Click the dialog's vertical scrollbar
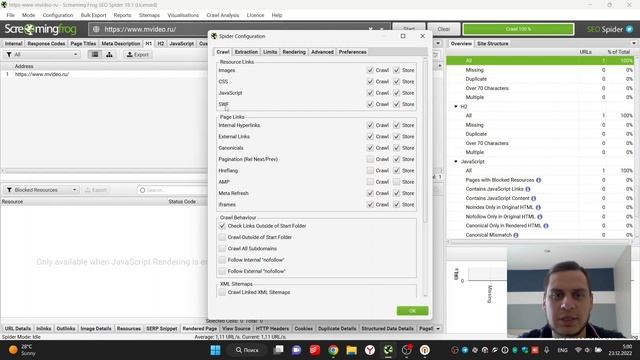This screenshot has height=360, width=640. [425, 141]
